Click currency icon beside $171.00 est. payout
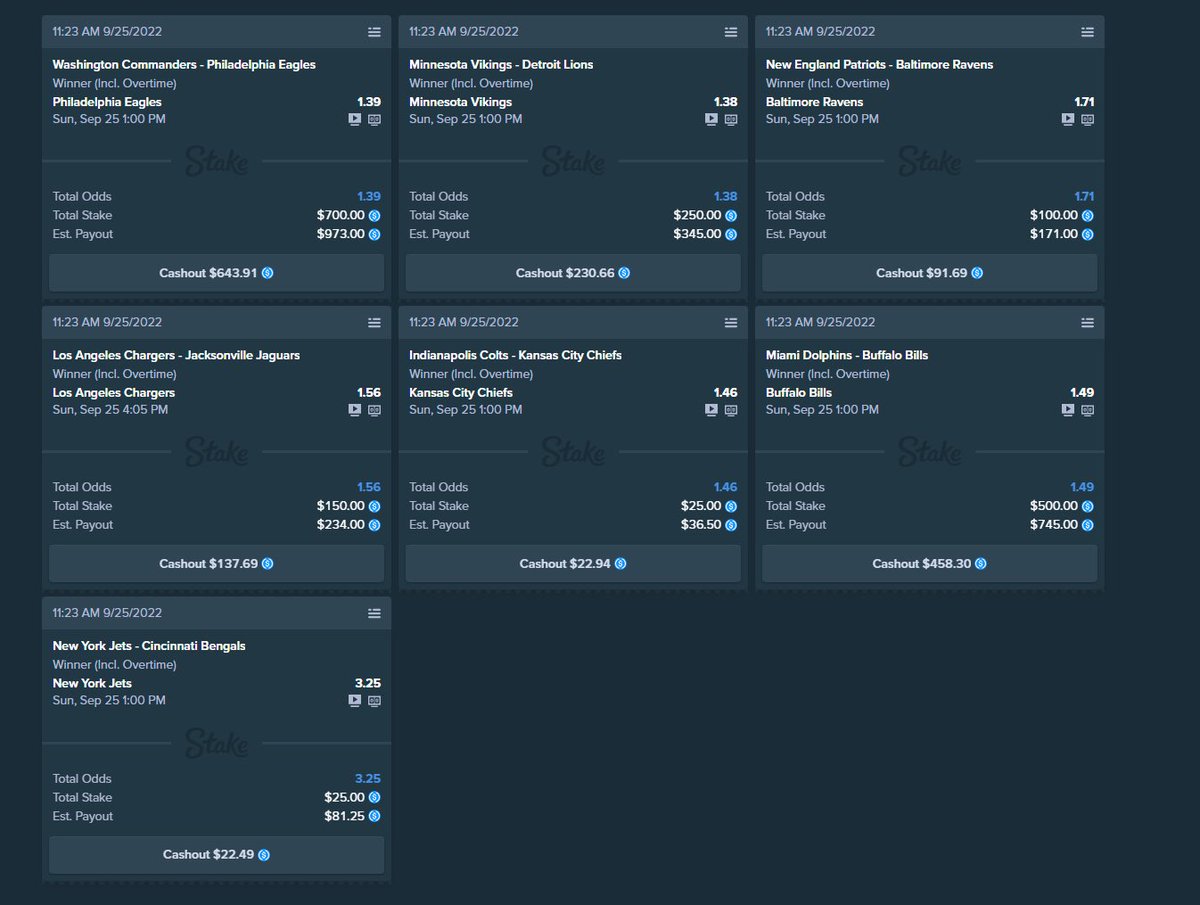Viewport: 1200px width, 905px height. [1088, 235]
